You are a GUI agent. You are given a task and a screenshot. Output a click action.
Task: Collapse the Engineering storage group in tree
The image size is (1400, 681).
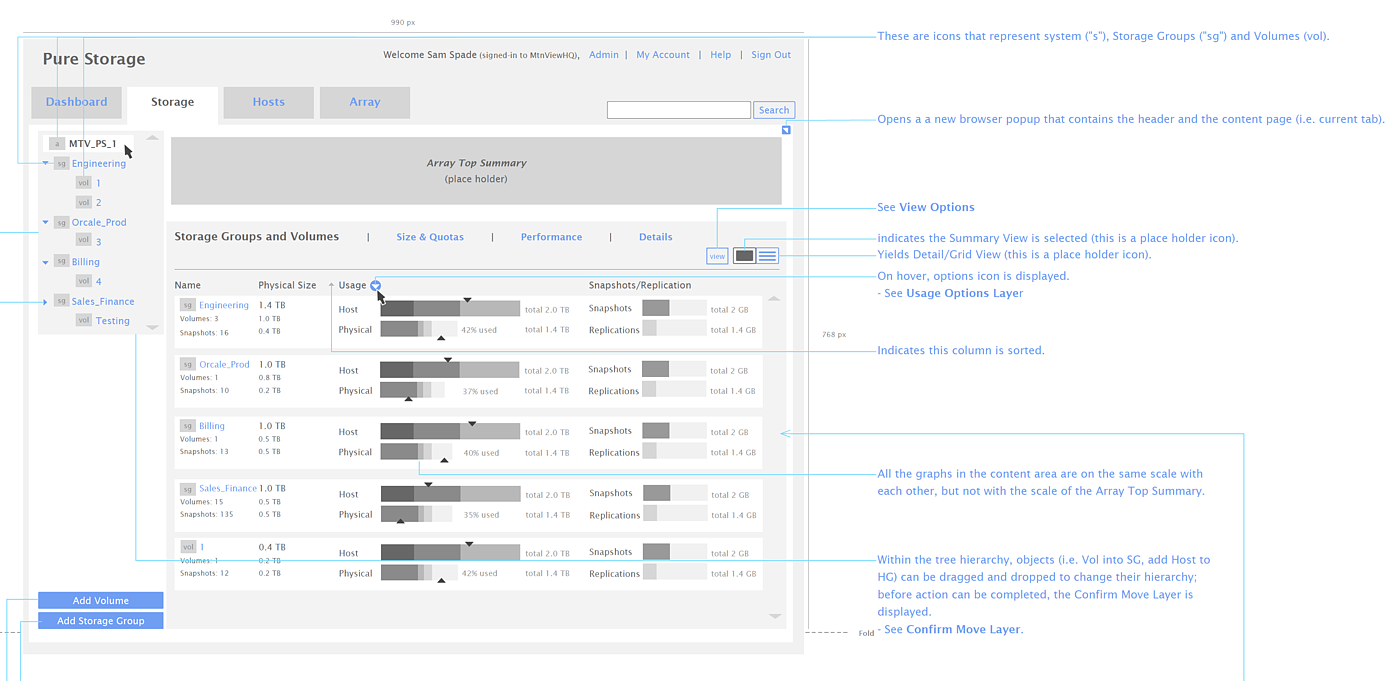pos(45,164)
